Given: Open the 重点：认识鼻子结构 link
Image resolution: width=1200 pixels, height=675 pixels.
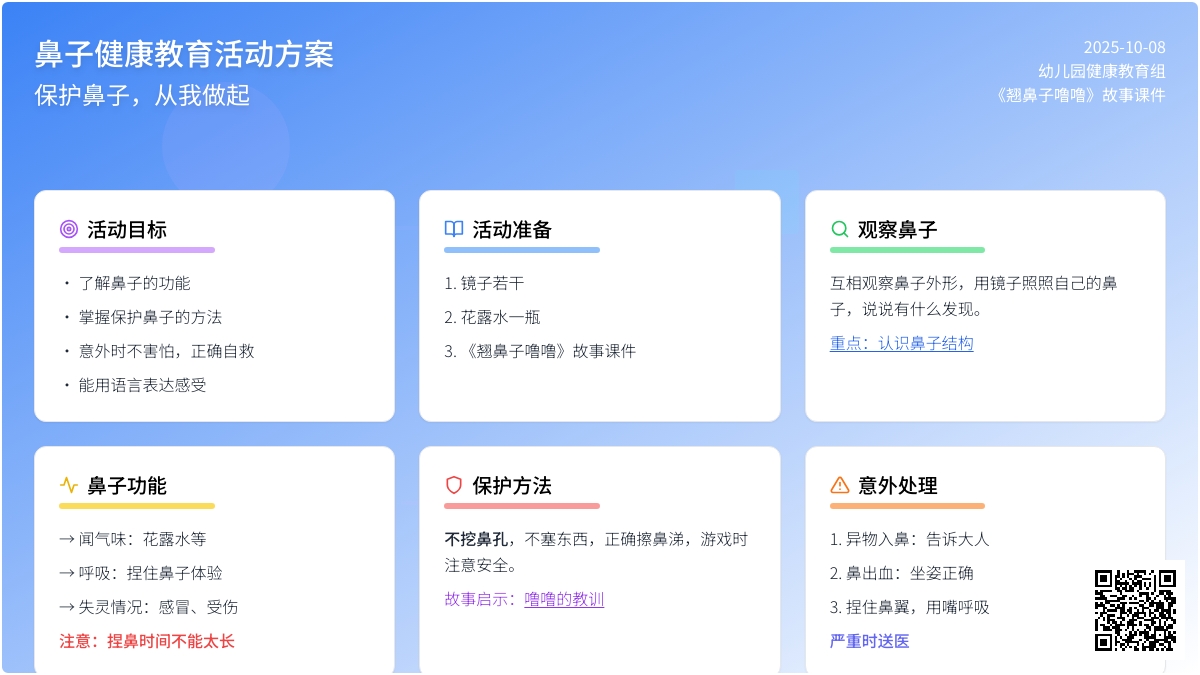Looking at the screenshot, I should [x=901, y=343].
